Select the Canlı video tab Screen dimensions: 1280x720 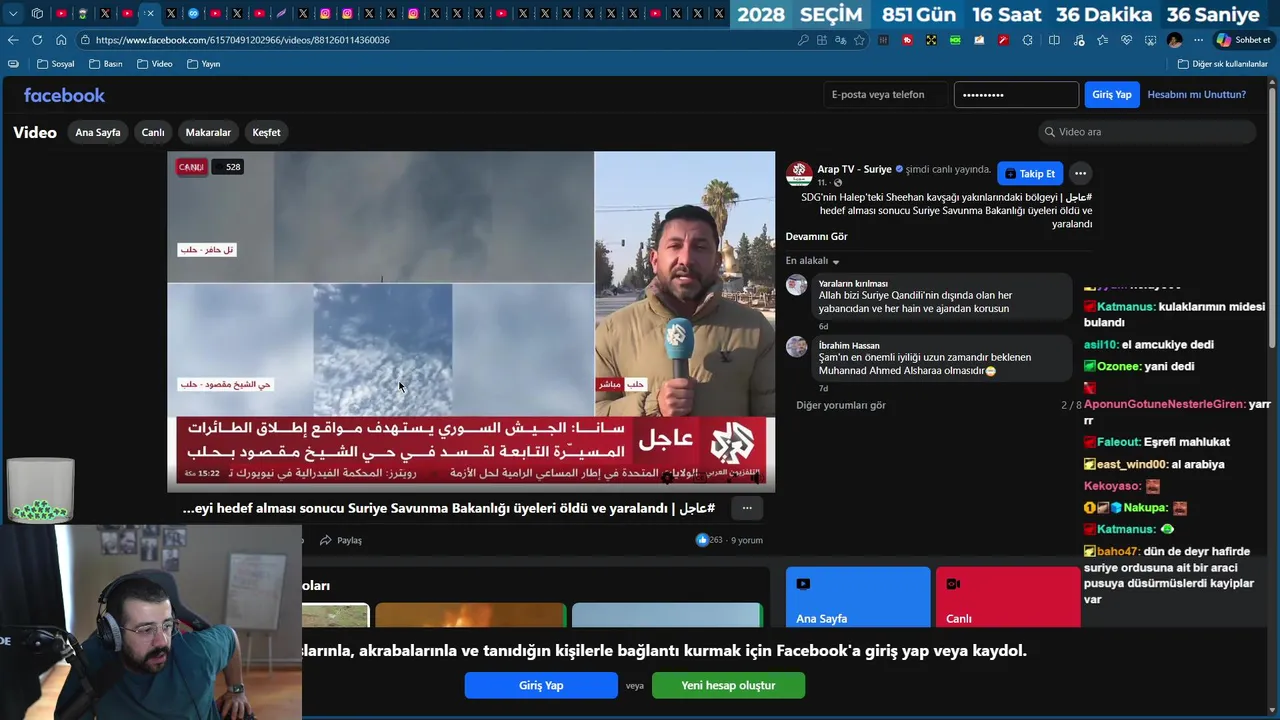coord(153,132)
